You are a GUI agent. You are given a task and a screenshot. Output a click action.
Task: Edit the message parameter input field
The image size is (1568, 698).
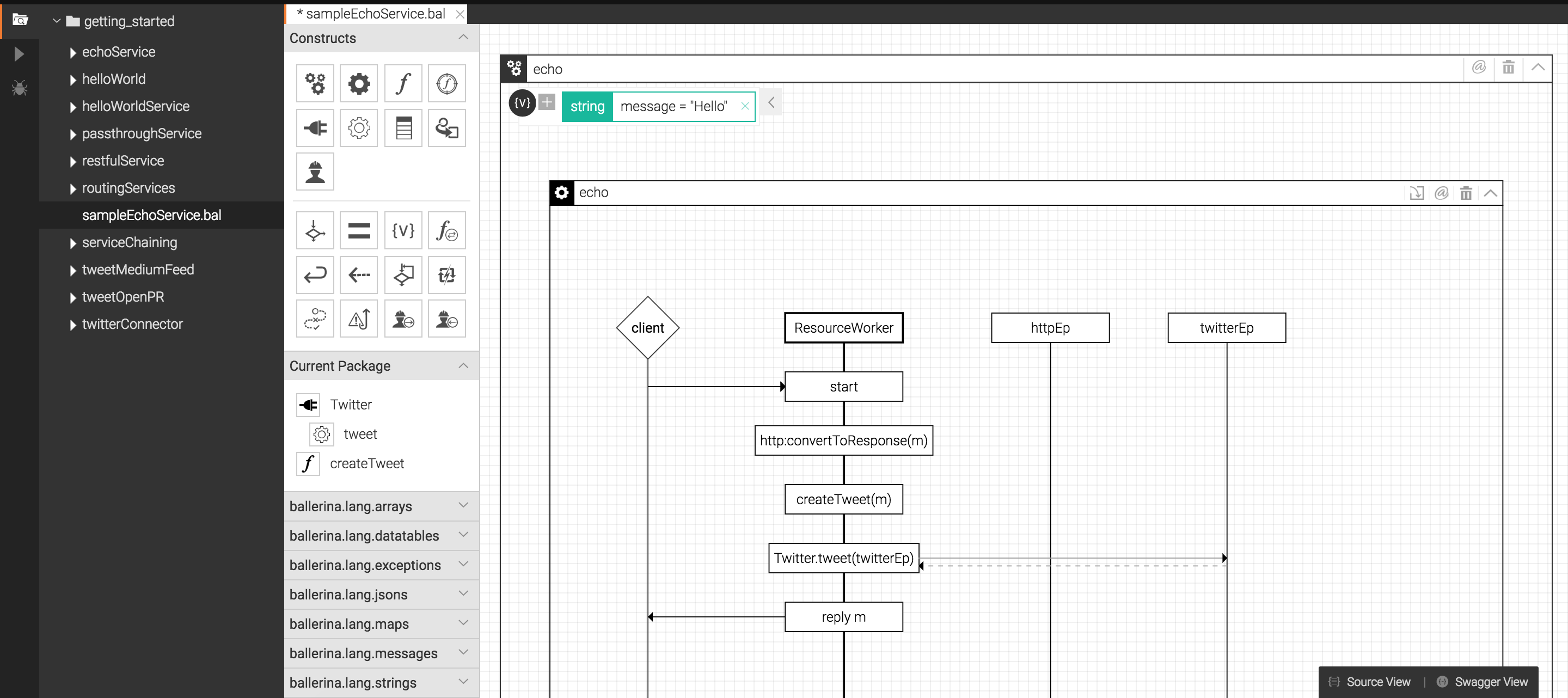pos(675,105)
